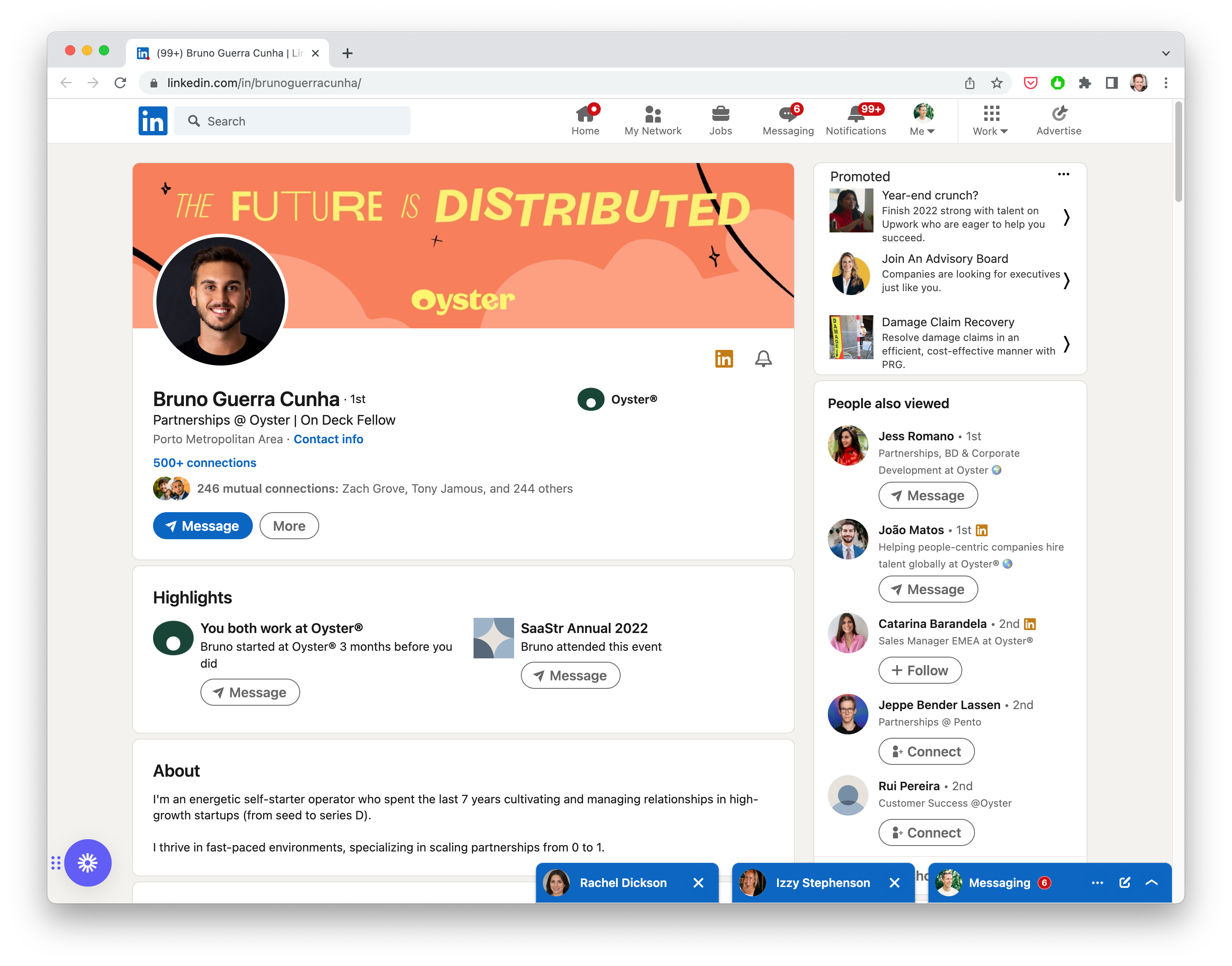Click the gold LinkedIn Premium badge icon
Screen dimensions: 1232x966
click(724, 359)
